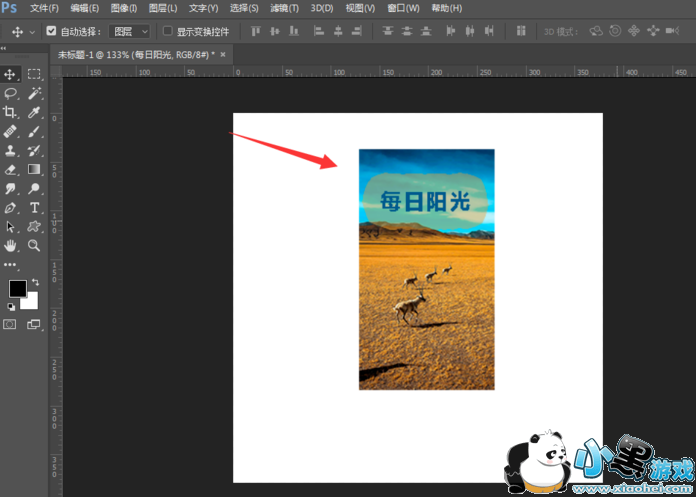Activate the Zoom magnifier tool
The height and width of the screenshot is (497, 696).
[x=34, y=245]
